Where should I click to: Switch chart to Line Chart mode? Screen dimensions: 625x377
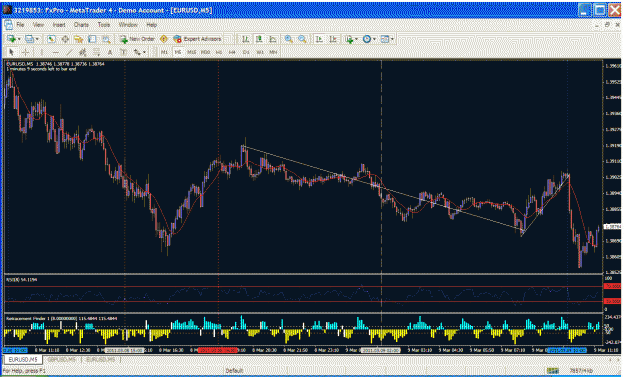[x=273, y=39]
